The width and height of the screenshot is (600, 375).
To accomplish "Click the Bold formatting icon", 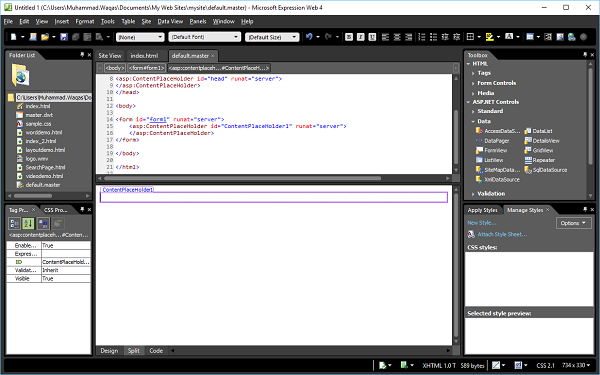I will click(x=349, y=37).
